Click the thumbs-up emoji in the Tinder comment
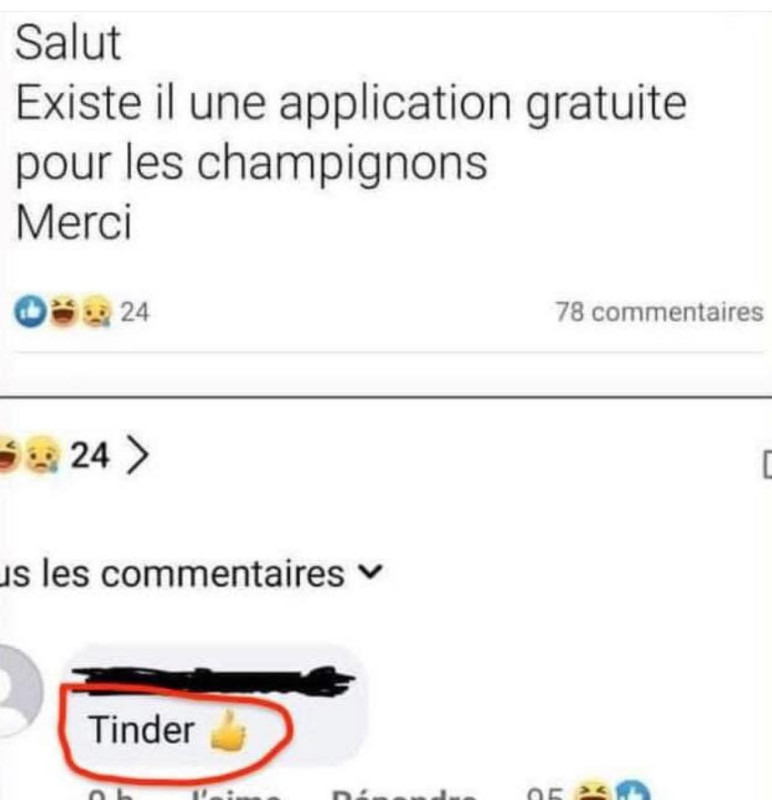 pos(228,731)
